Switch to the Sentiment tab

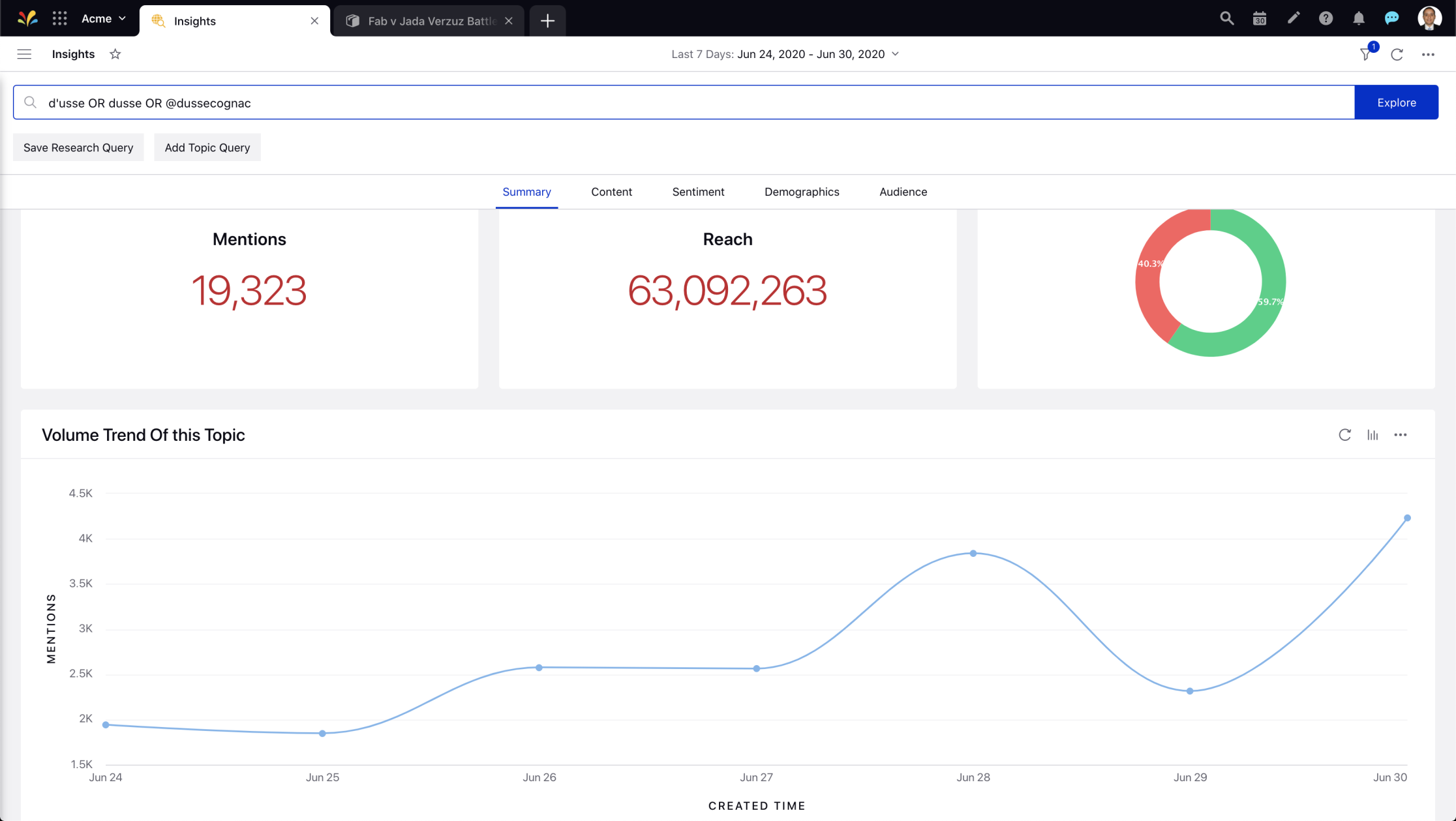[x=698, y=192]
